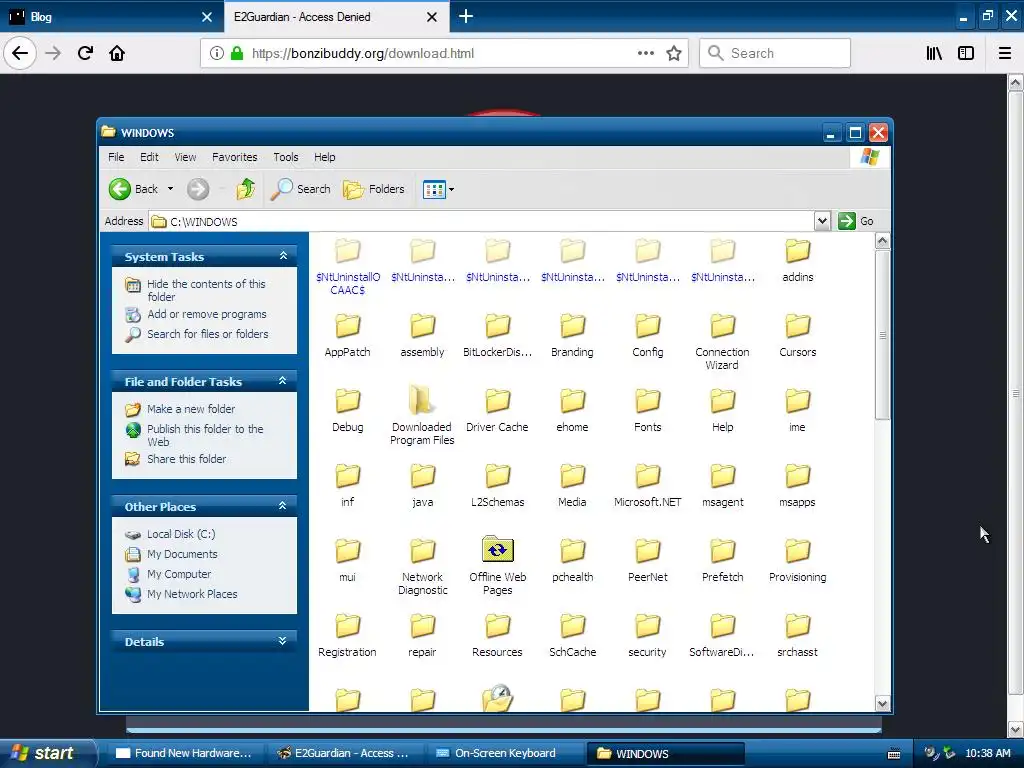
Task: Select the Prefetch folder icon
Action: pos(722,551)
